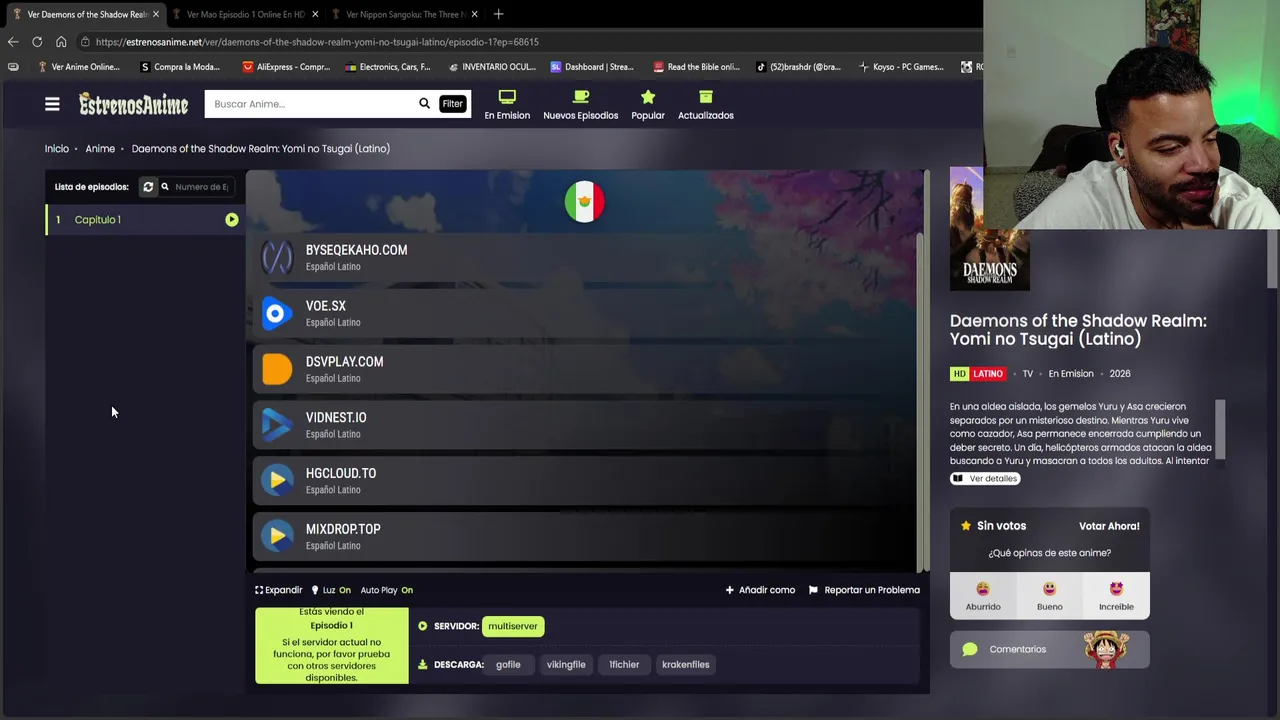
Task: Open the Dashboard Streamlabs bookmark
Action: 592,67
